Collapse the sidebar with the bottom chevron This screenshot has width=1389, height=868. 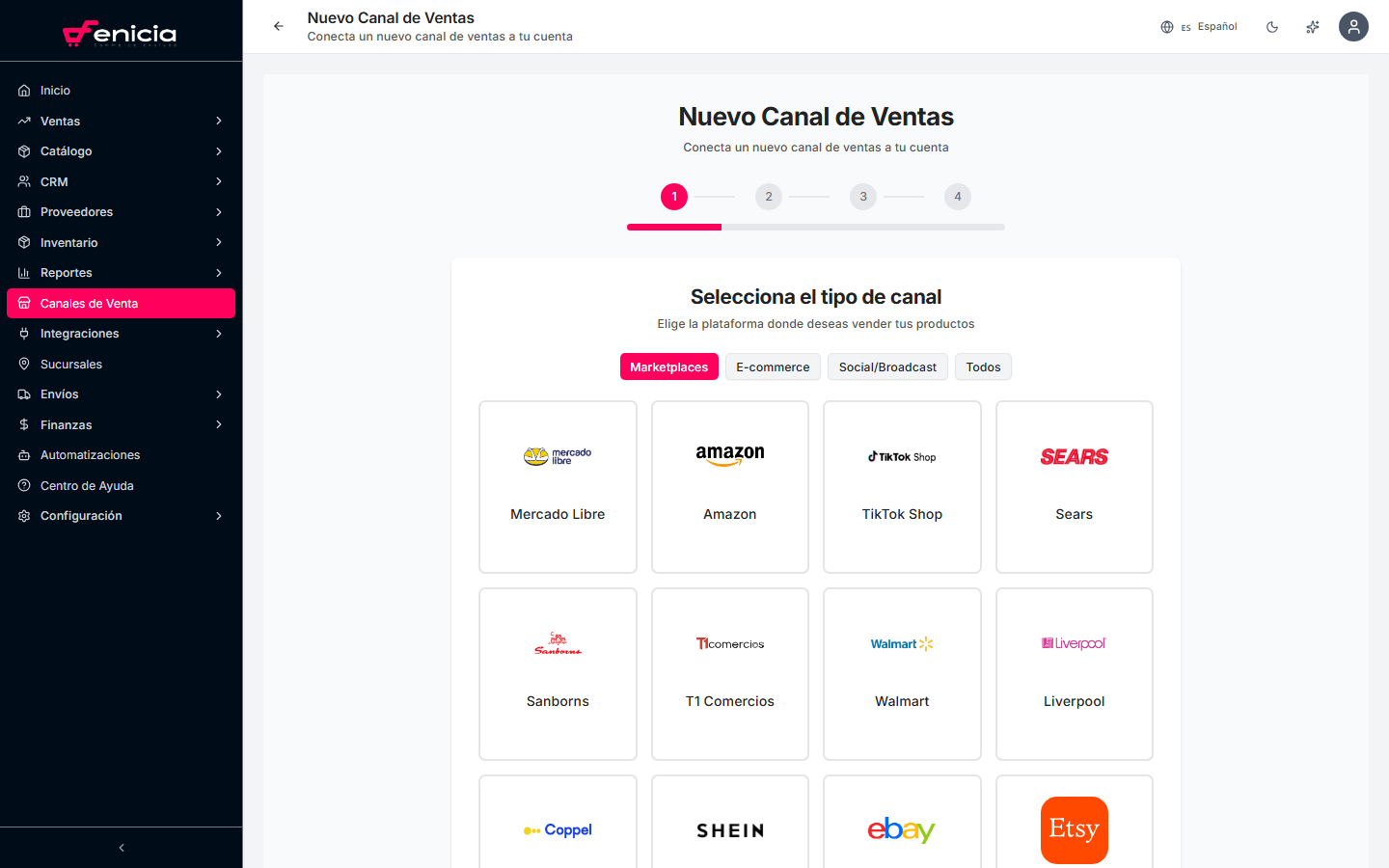[x=122, y=848]
